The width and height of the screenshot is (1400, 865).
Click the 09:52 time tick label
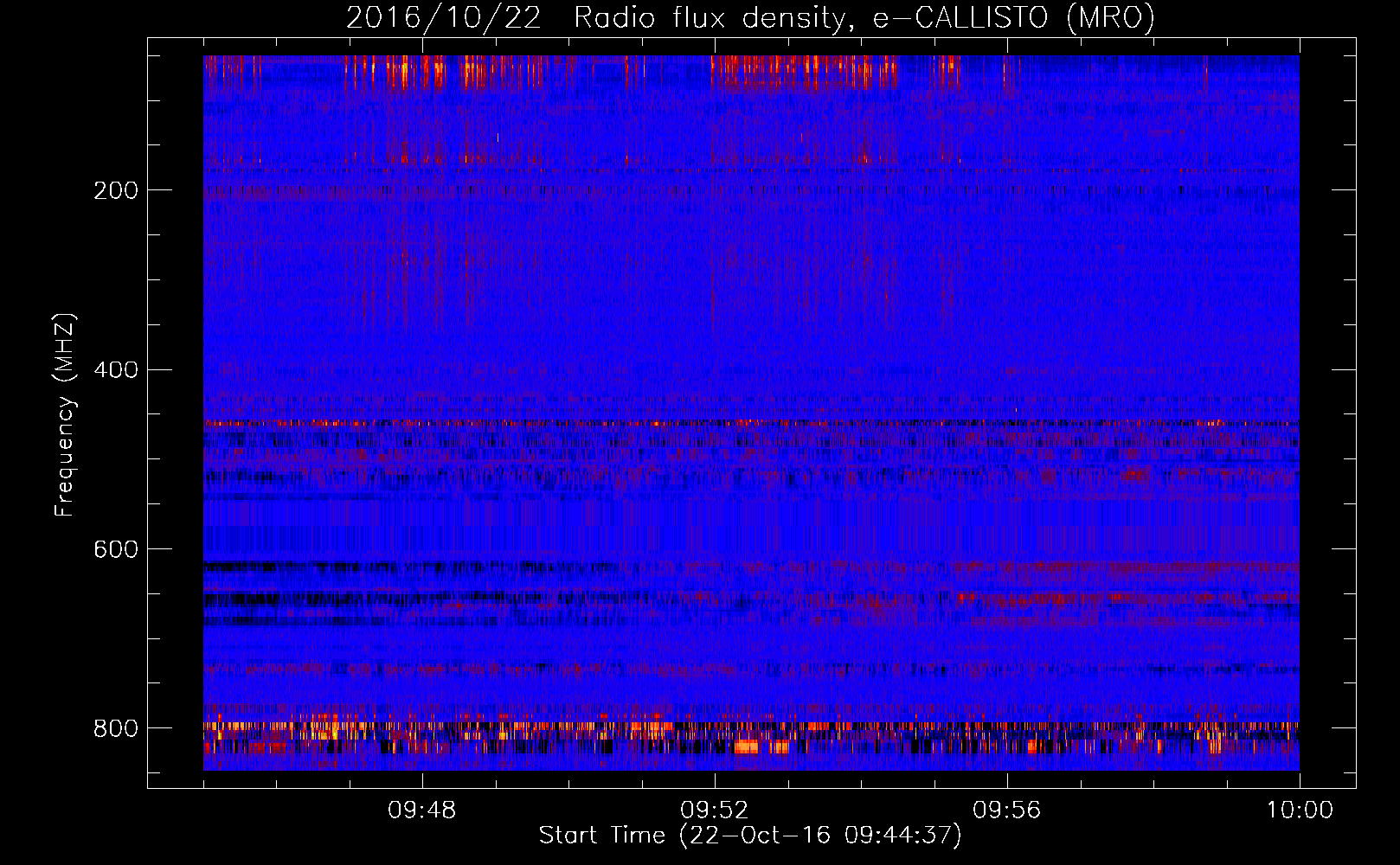click(x=715, y=811)
